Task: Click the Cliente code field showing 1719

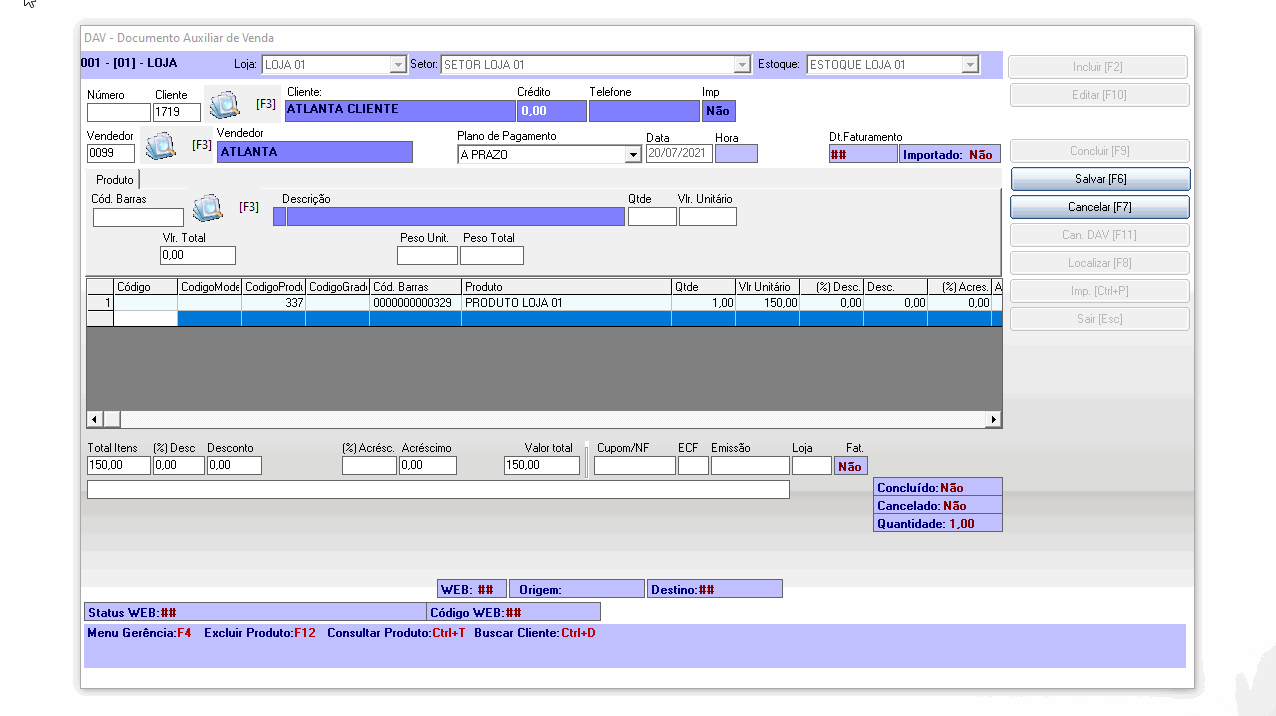Action: point(177,112)
